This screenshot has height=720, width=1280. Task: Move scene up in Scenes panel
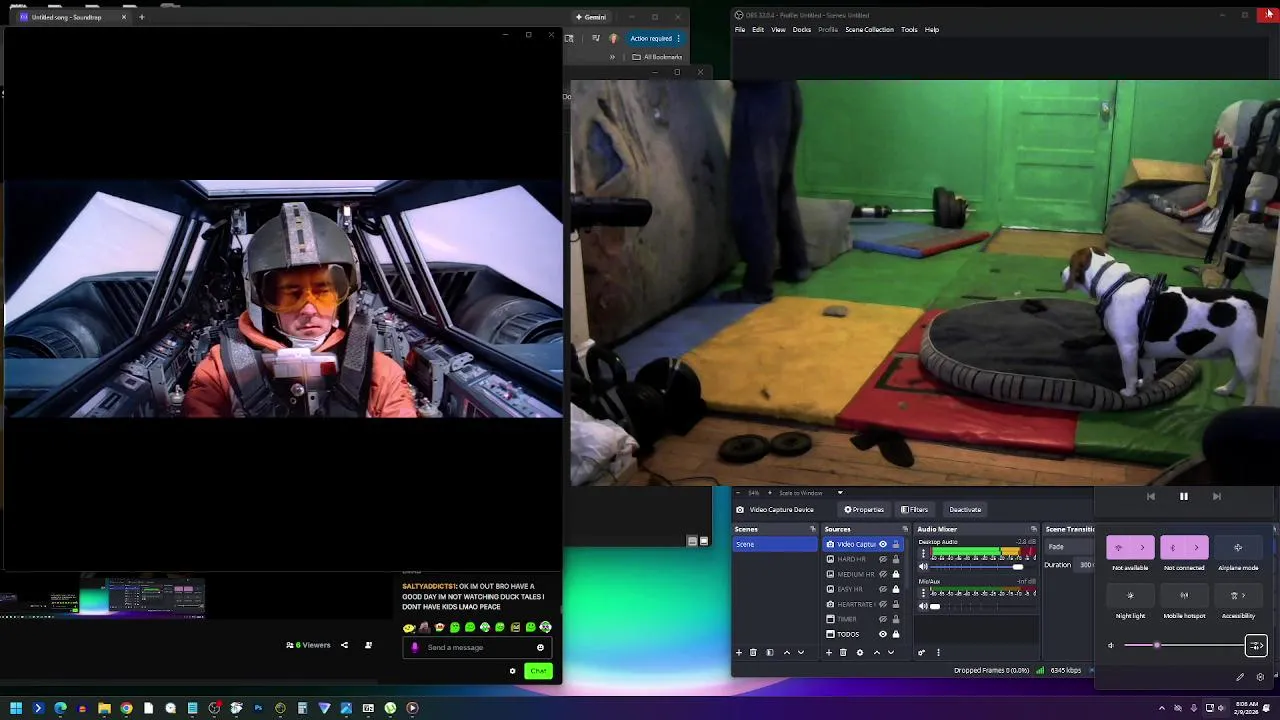[787, 652]
